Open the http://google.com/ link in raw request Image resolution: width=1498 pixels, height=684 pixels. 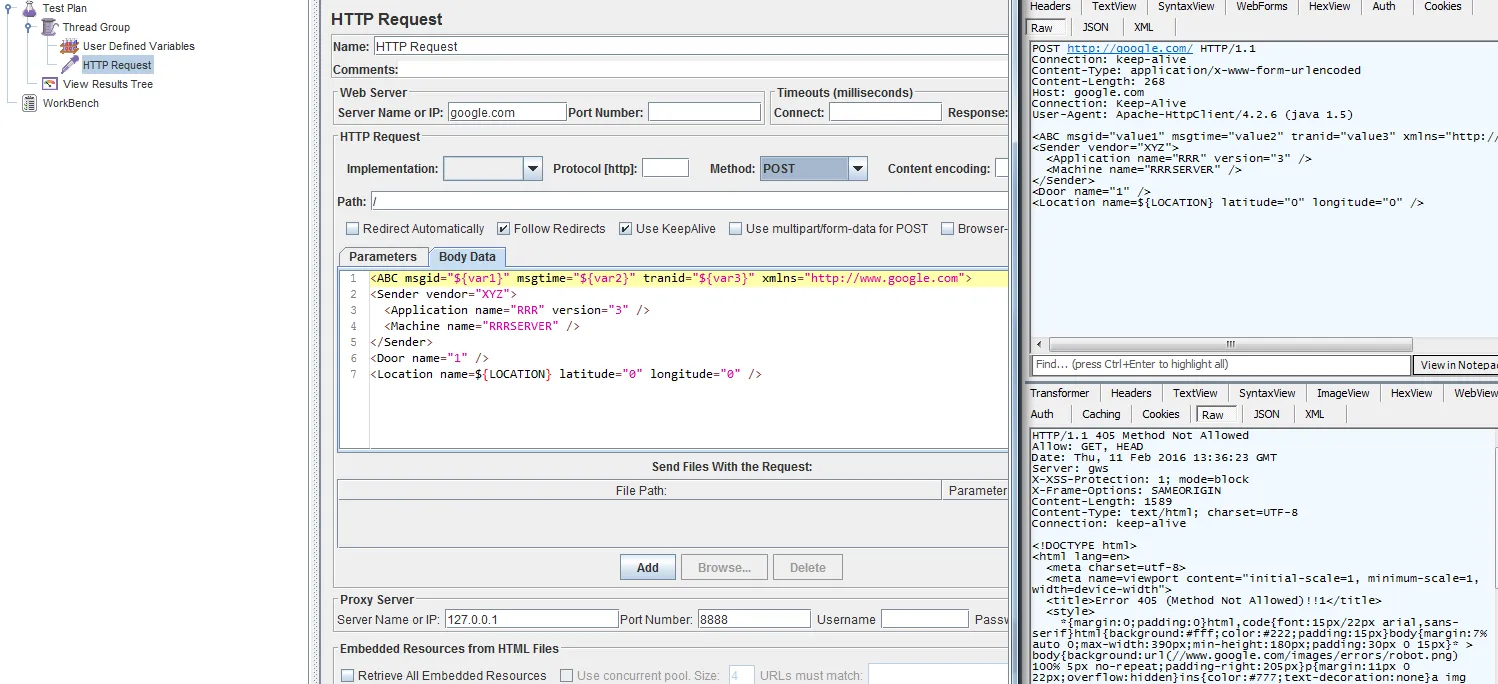(1129, 49)
